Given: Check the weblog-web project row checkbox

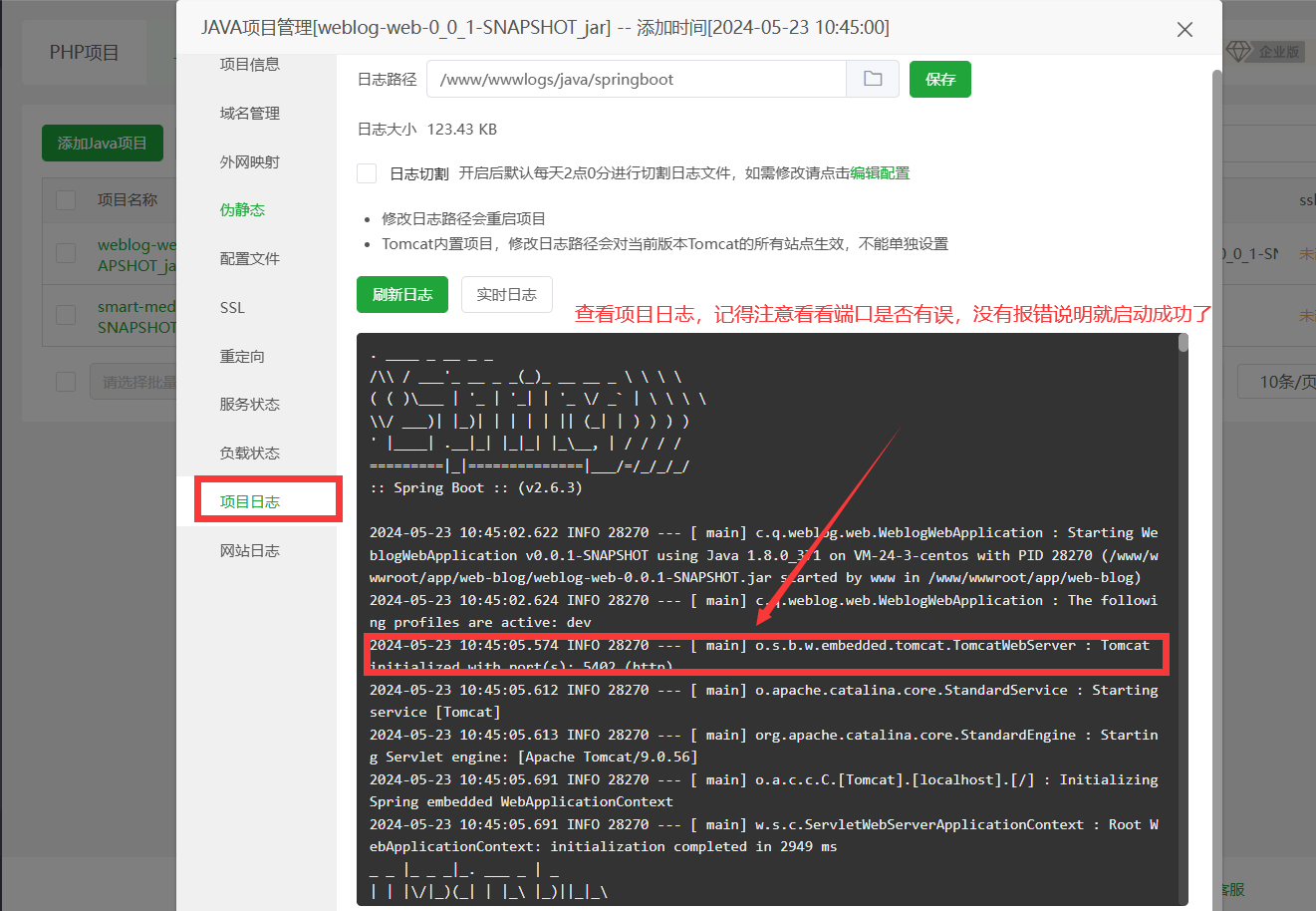Looking at the screenshot, I should point(67,253).
